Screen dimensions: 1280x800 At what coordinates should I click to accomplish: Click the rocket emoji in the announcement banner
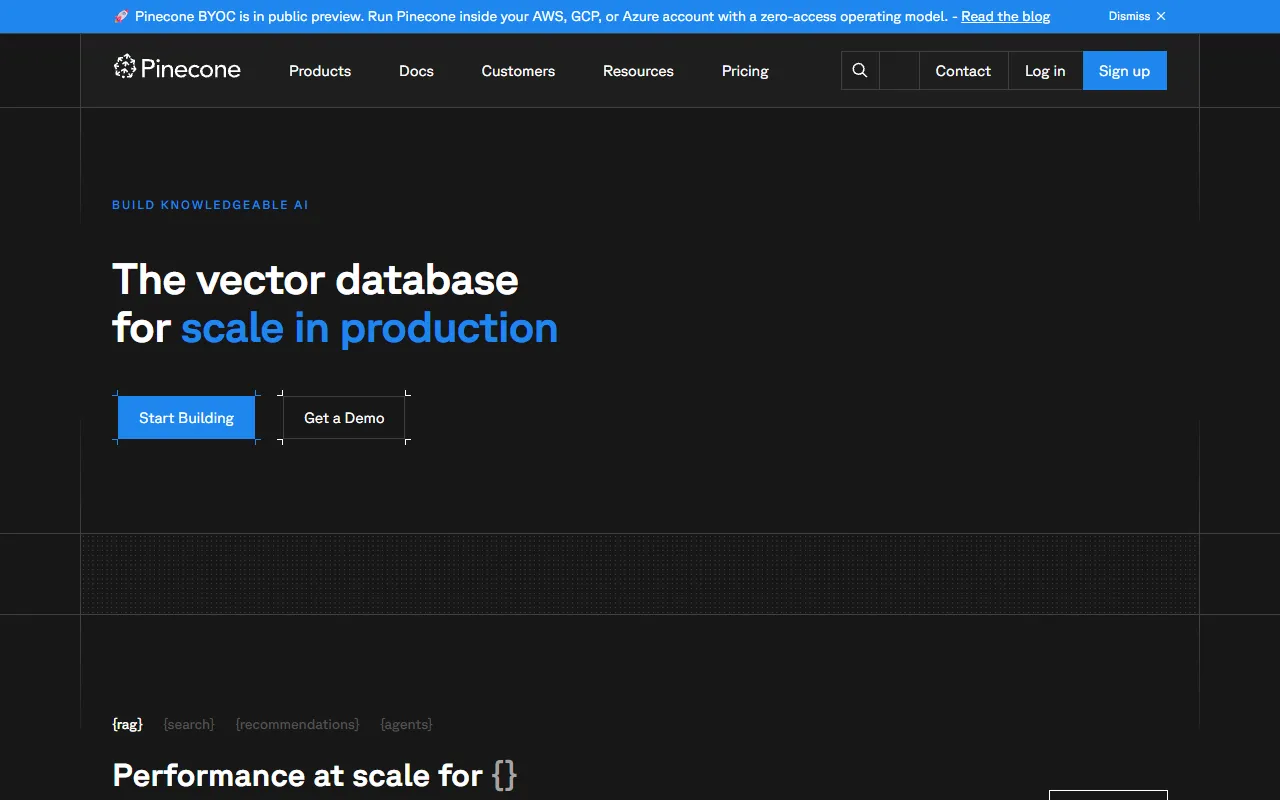coord(121,16)
